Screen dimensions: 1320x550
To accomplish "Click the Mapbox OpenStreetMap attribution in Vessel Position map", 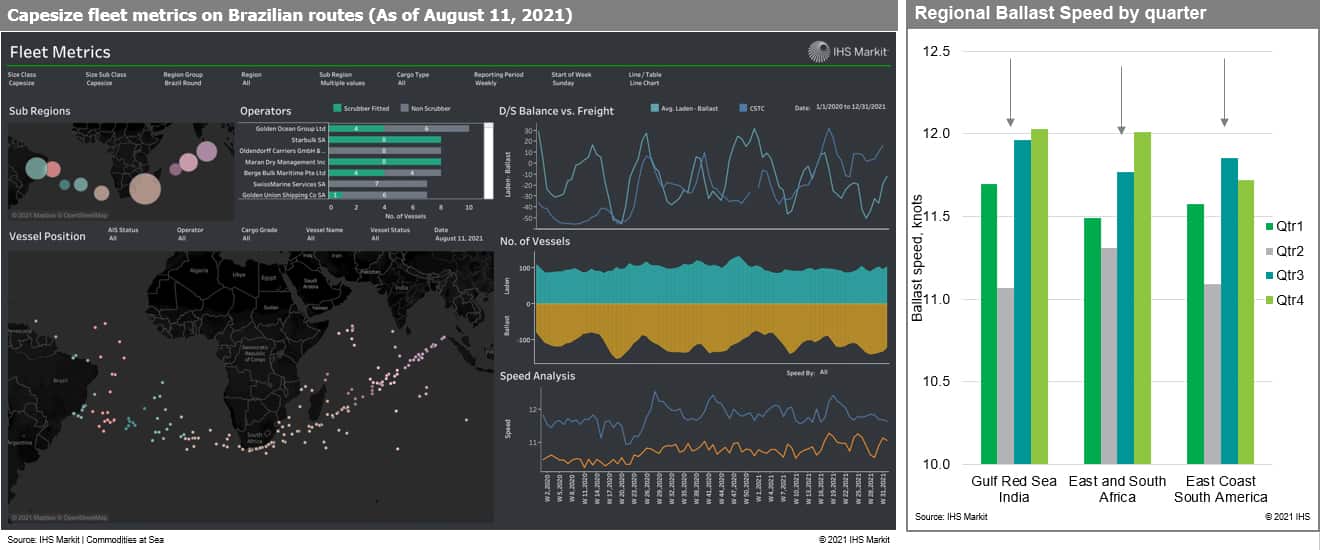I will coord(58,517).
